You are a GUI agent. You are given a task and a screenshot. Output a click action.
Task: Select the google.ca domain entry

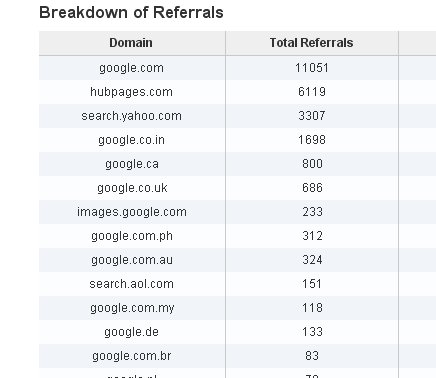pos(132,164)
